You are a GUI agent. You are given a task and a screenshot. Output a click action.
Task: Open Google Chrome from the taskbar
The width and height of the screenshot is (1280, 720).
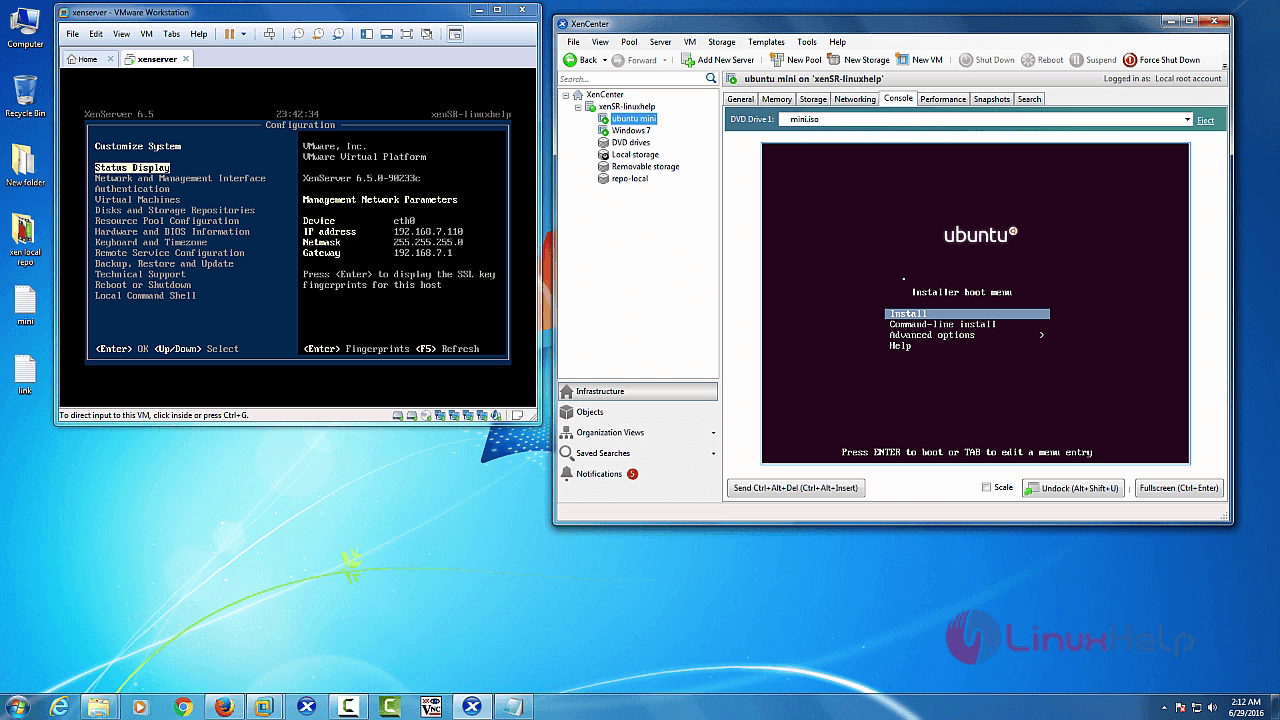pos(183,707)
